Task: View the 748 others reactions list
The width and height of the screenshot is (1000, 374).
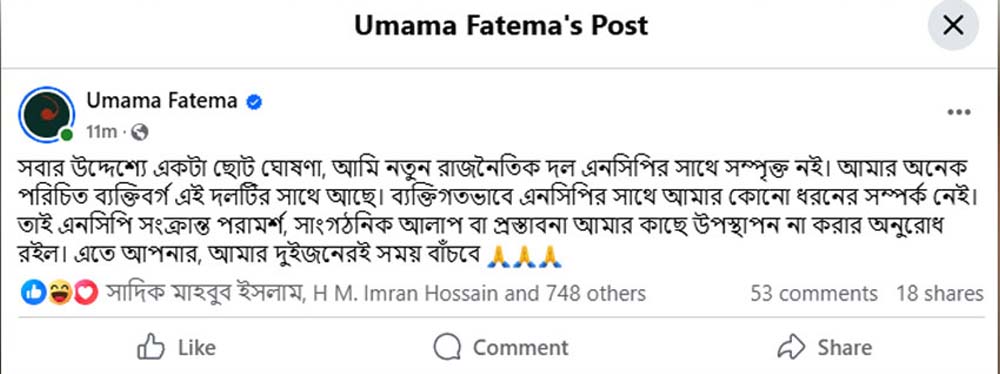Action: pyautogui.click(x=596, y=294)
